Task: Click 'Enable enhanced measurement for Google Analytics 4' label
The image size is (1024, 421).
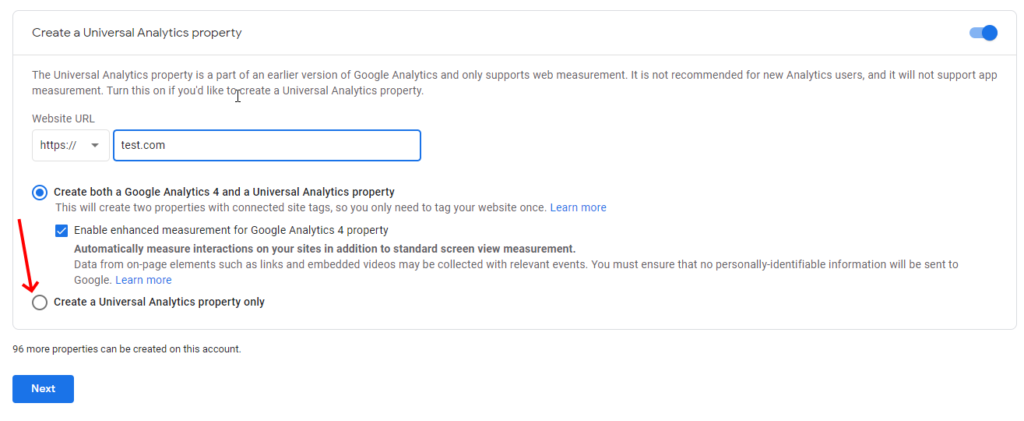Action: 231,230
